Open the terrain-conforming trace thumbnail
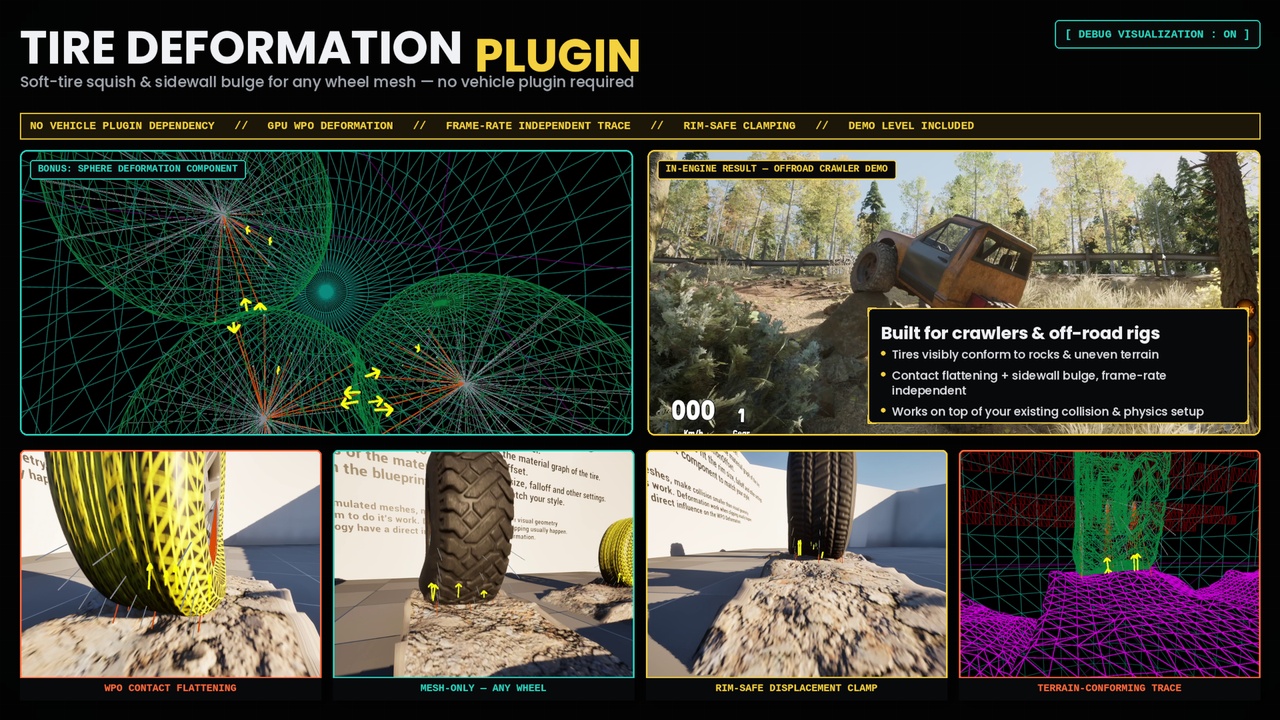This screenshot has height=720, width=1280. point(1109,564)
